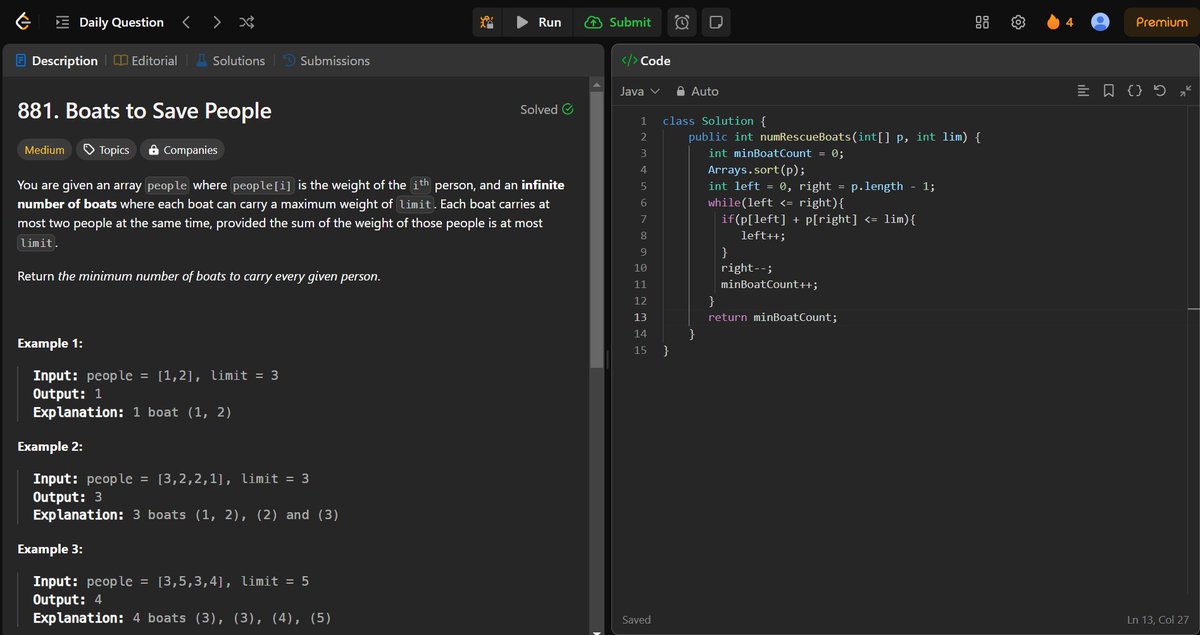The image size is (1200, 635).
Task: Switch to the Submissions tab
Action: tap(326, 61)
